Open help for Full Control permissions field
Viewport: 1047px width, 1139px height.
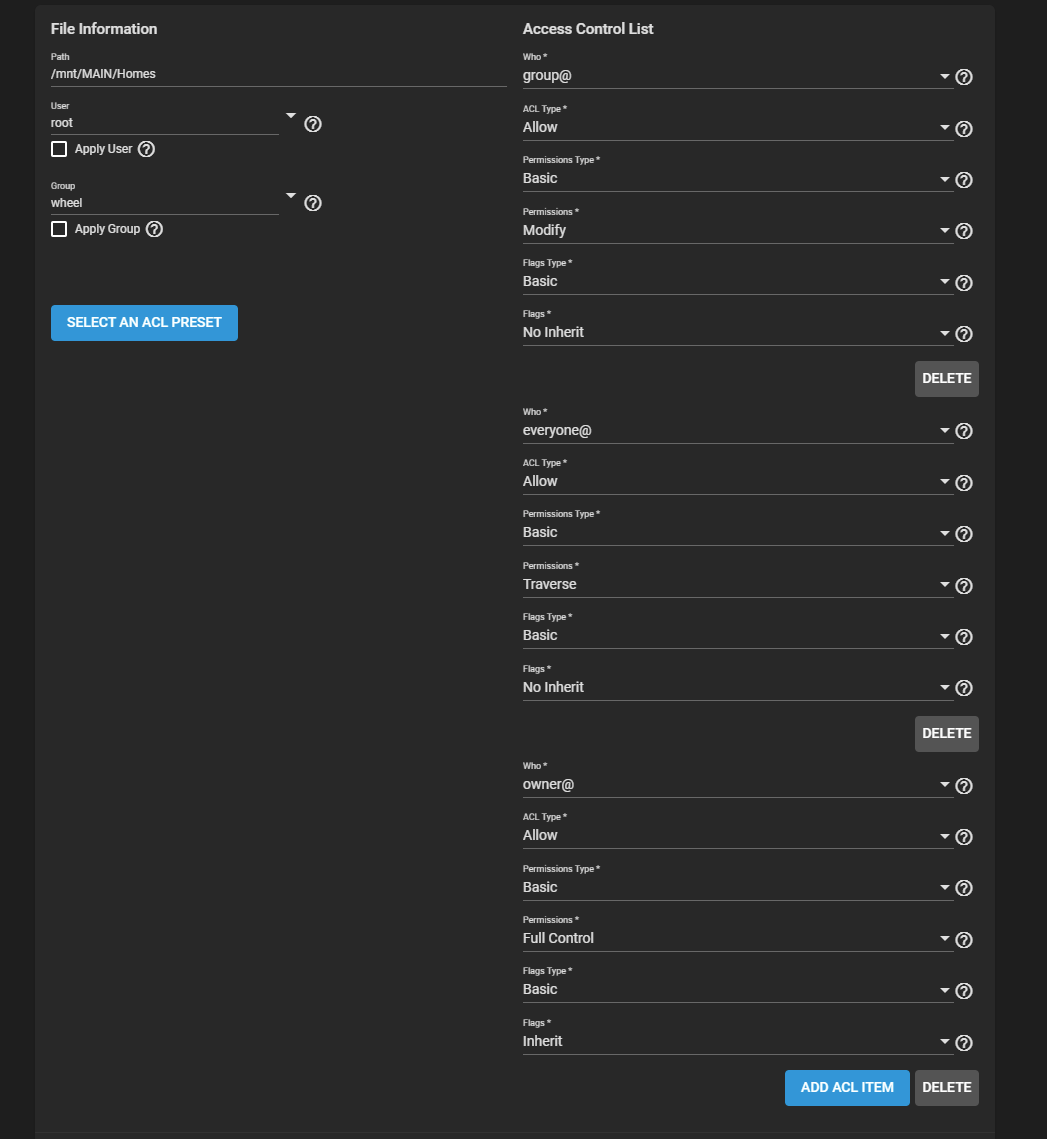click(x=964, y=940)
